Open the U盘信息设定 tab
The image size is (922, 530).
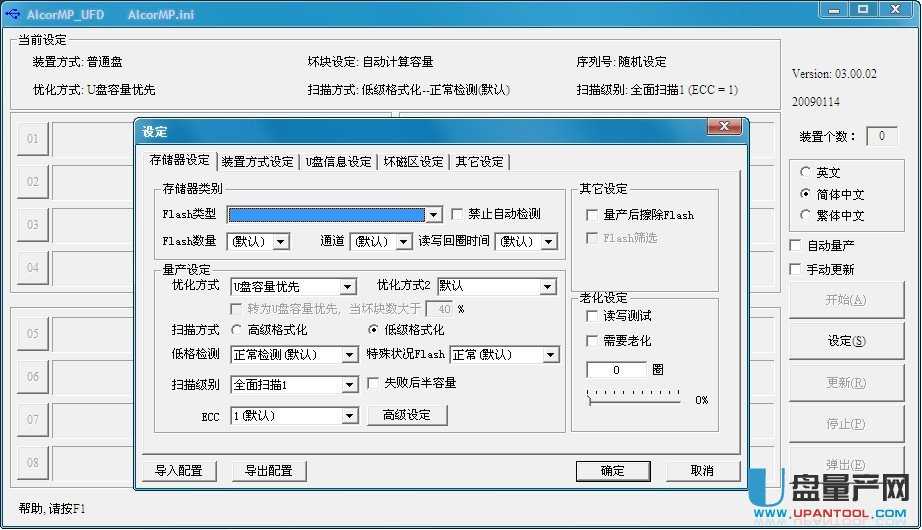pyautogui.click(x=338, y=162)
